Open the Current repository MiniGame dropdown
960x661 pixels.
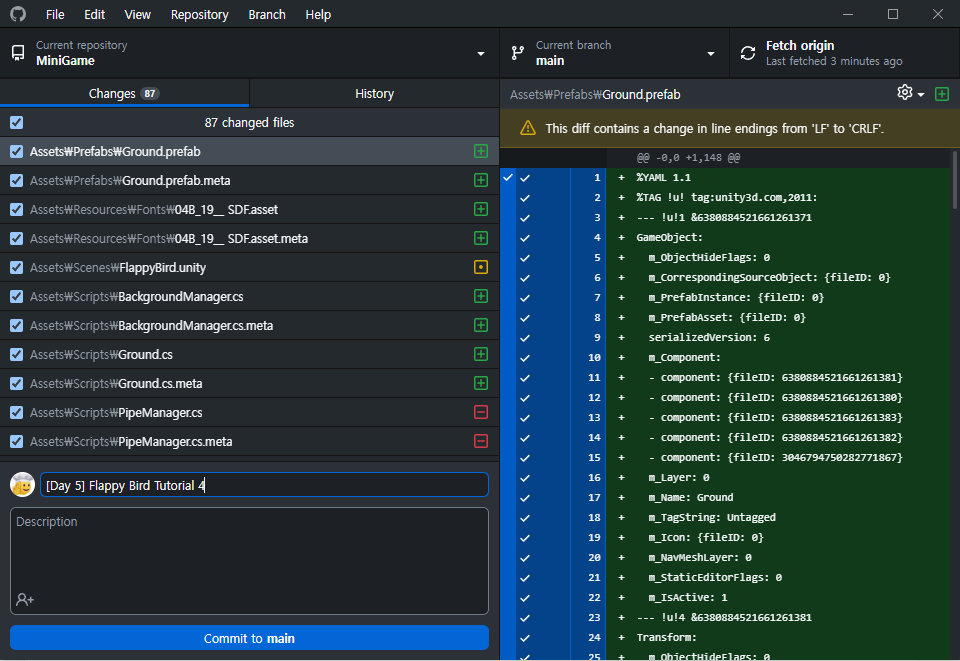[250, 53]
